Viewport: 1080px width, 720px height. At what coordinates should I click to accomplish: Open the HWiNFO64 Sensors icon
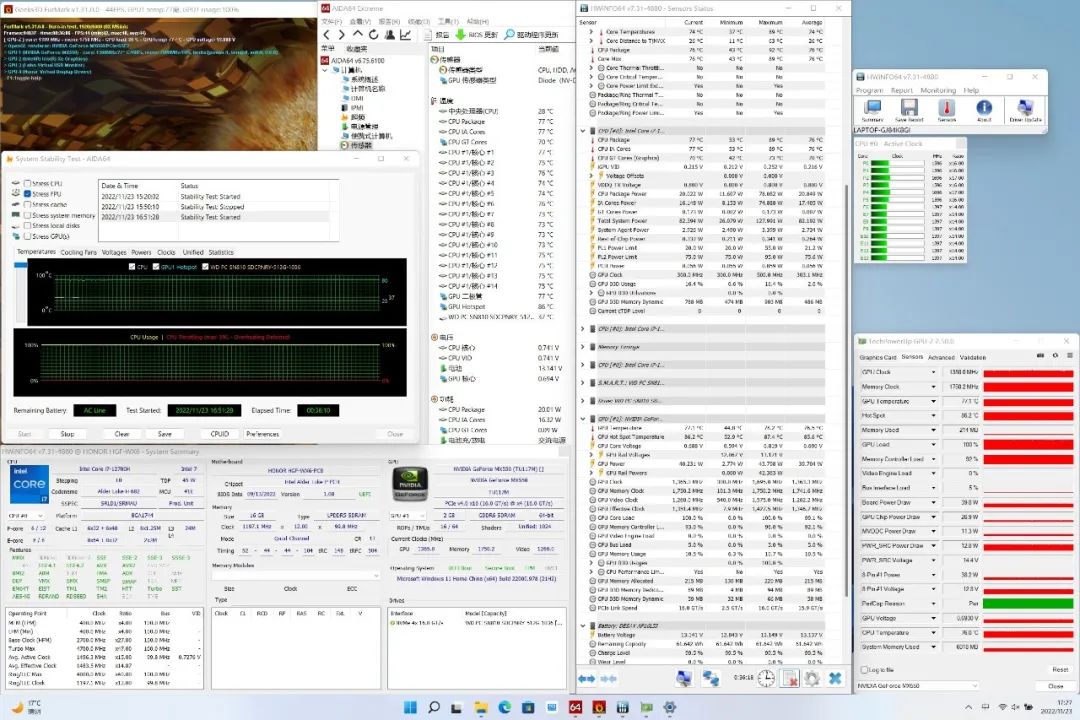click(x=946, y=109)
